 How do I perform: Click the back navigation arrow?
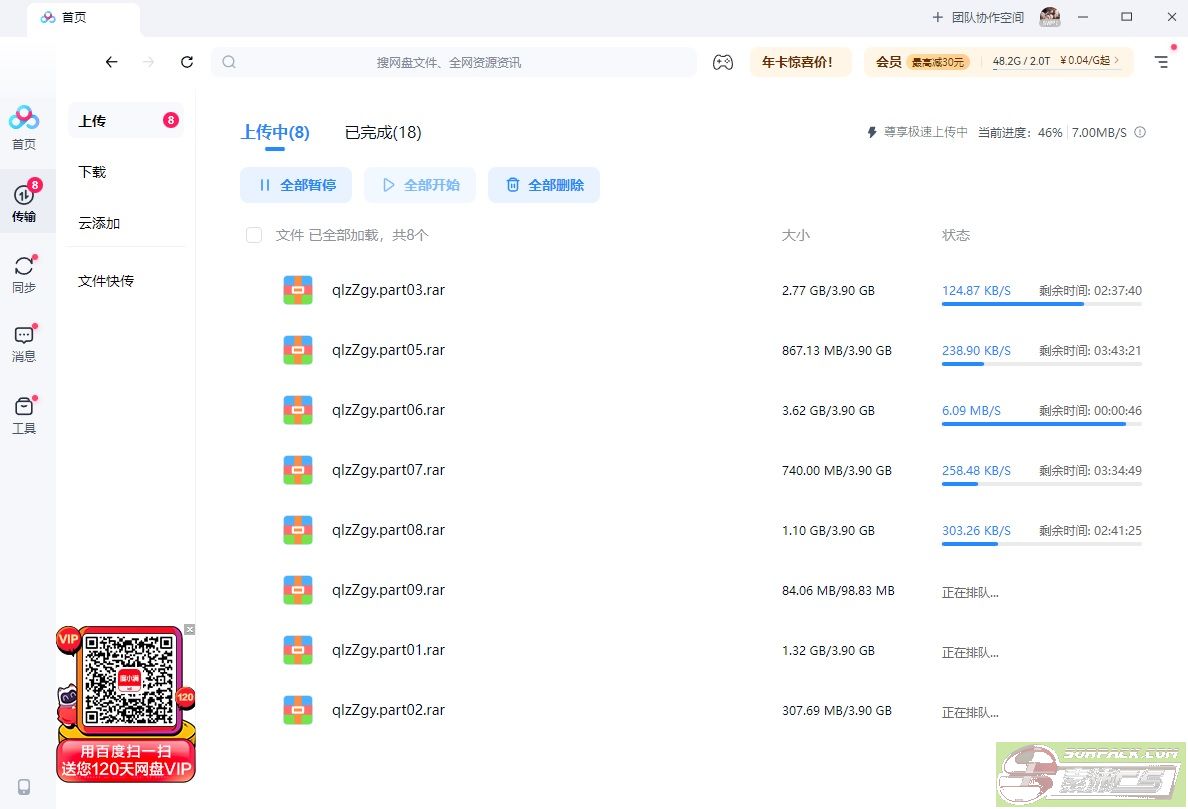point(111,62)
